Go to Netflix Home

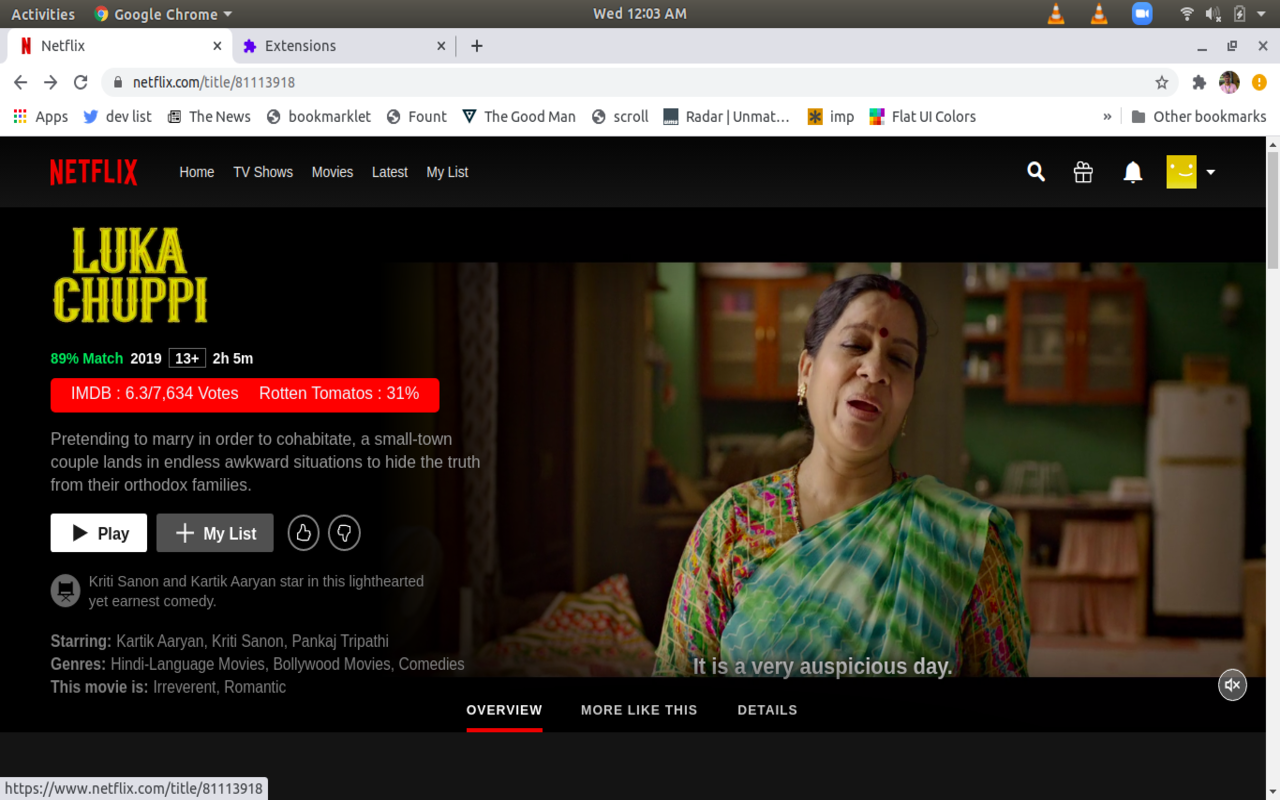pos(197,172)
